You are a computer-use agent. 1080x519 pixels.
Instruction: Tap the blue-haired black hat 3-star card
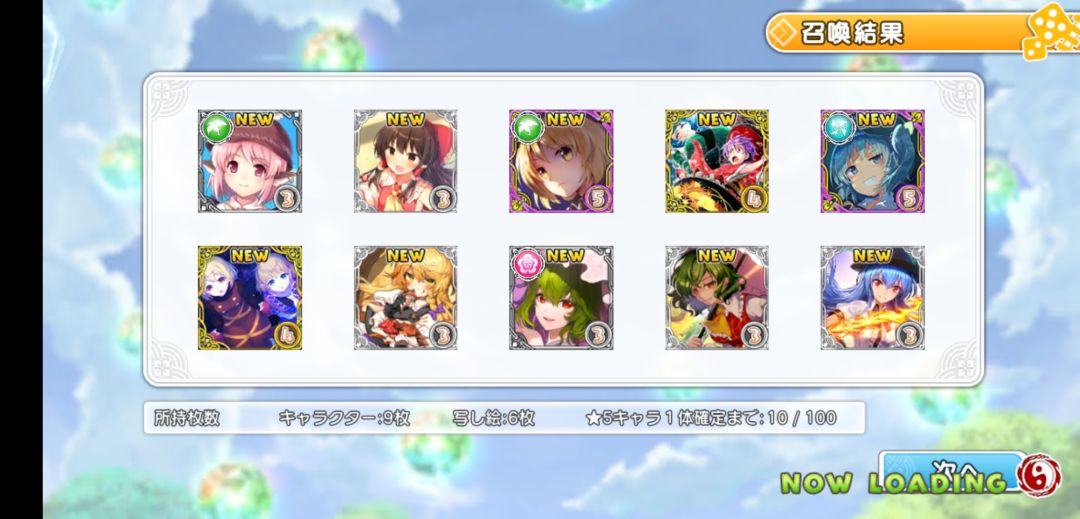click(x=873, y=297)
